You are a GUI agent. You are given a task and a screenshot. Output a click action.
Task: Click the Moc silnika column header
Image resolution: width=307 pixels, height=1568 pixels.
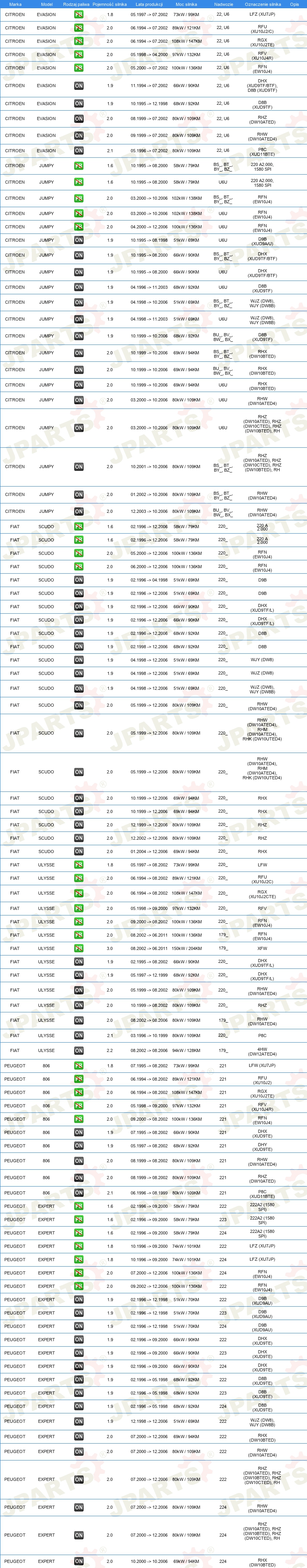tap(186, 4)
